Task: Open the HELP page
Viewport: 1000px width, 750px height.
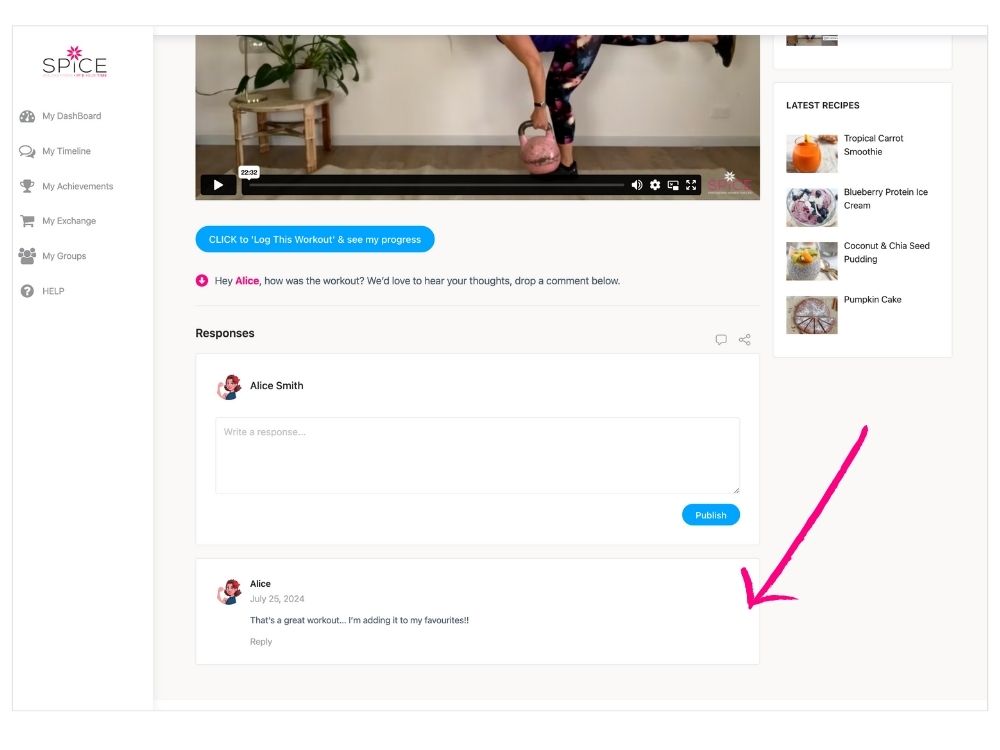Action: (x=53, y=291)
